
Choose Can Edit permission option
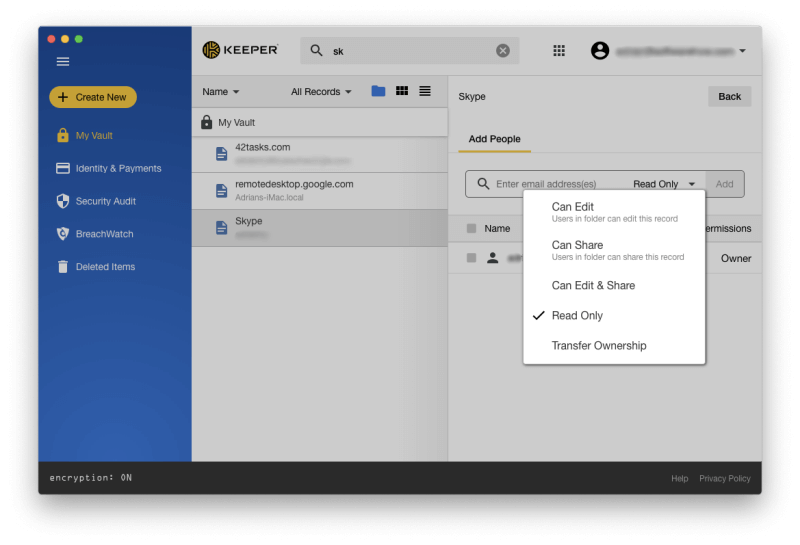point(614,212)
